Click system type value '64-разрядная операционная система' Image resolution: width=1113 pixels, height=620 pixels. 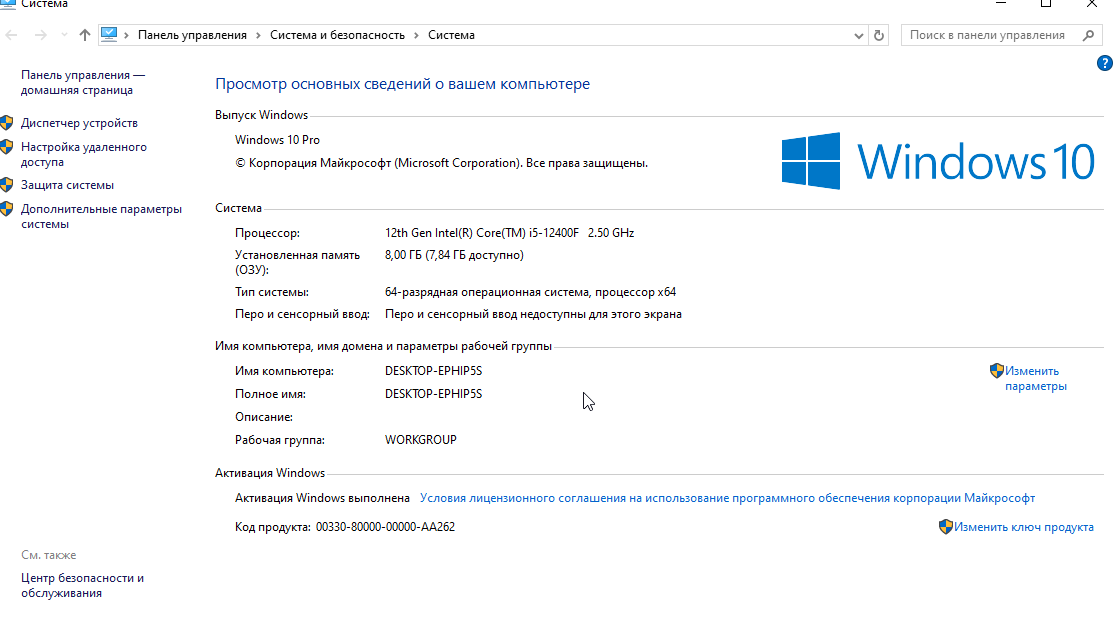pyautogui.click(x=487, y=292)
